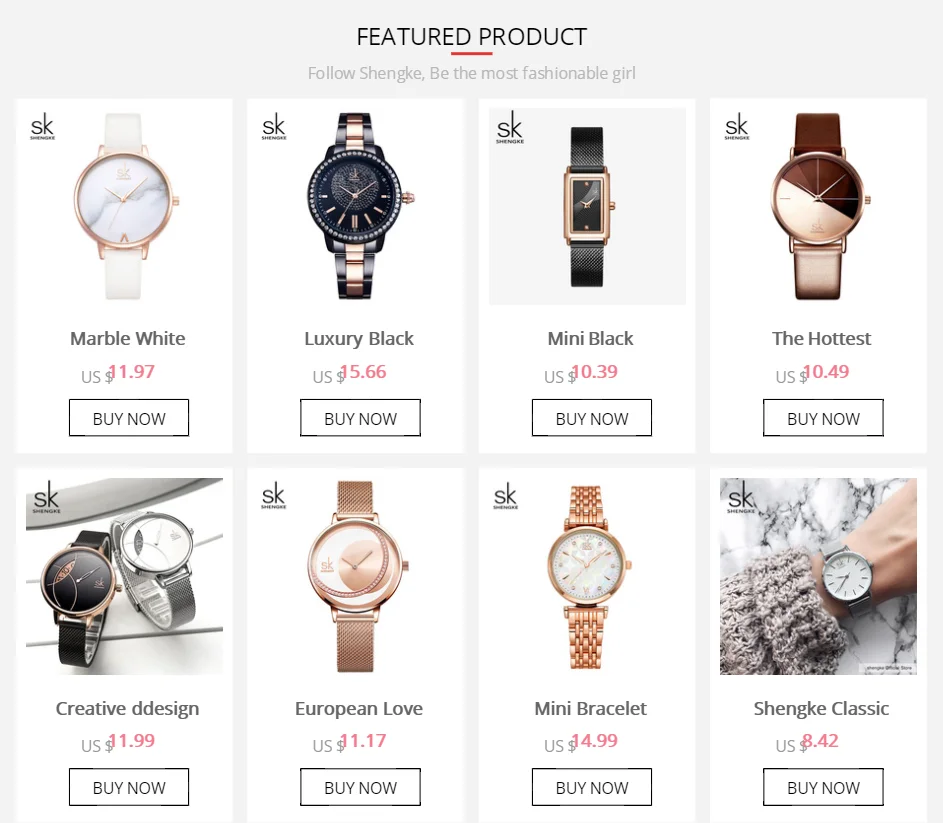Click the 8.42 price of Shengke Classic

(820, 741)
